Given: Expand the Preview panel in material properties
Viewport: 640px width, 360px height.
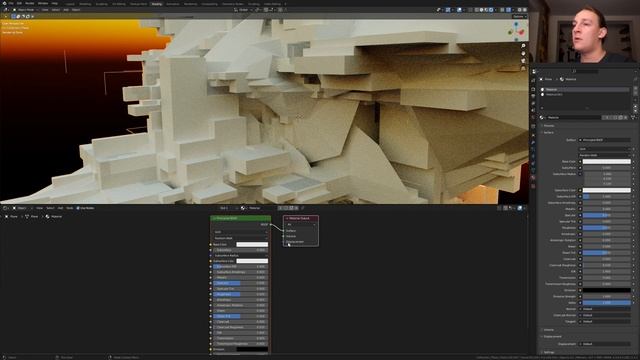Looking at the screenshot, I should coord(549,126).
